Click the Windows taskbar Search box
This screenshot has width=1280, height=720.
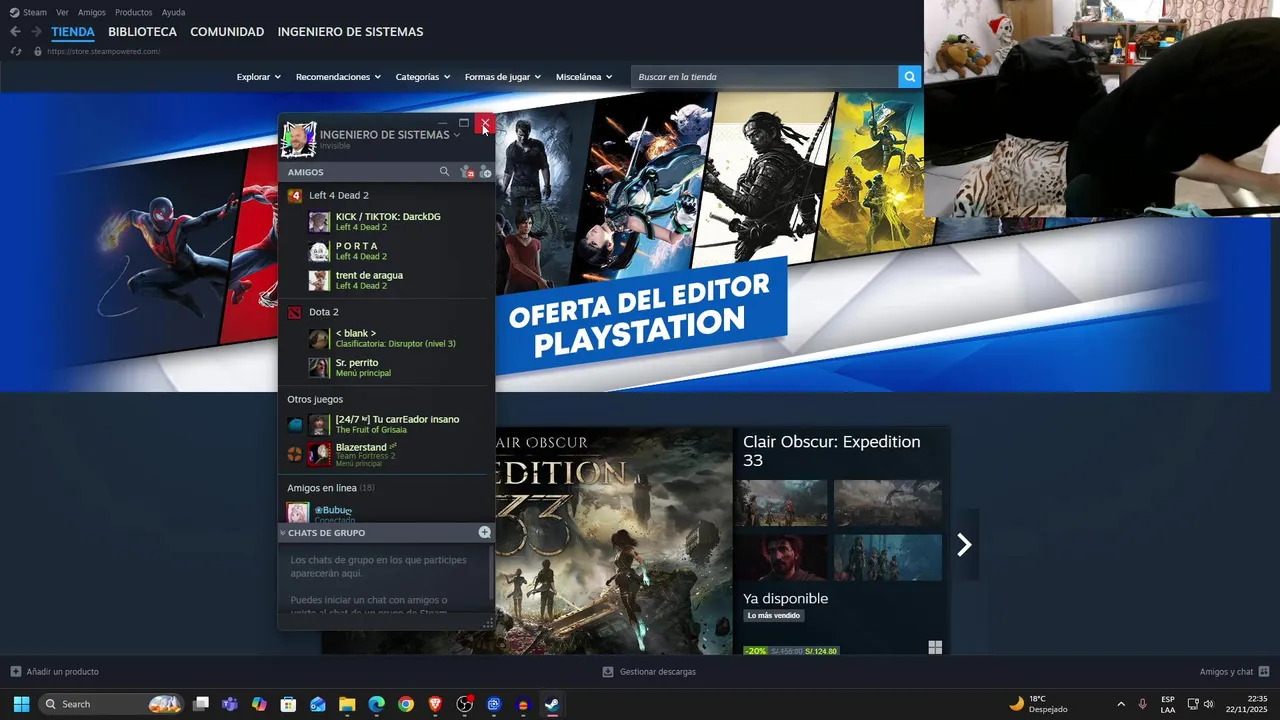pos(111,704)
